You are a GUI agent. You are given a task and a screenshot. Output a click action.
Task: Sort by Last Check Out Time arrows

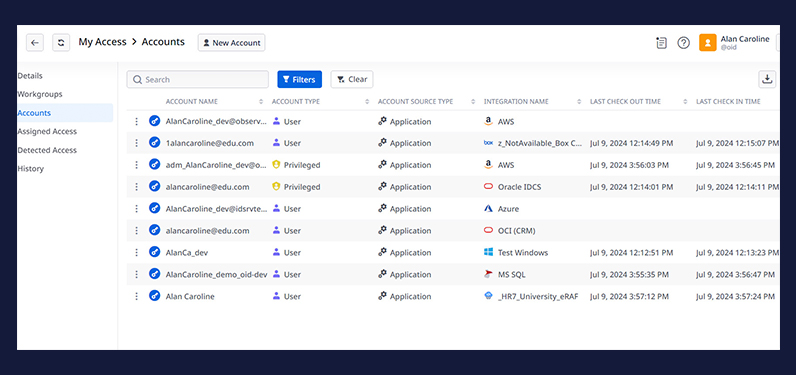pos(685,101)
